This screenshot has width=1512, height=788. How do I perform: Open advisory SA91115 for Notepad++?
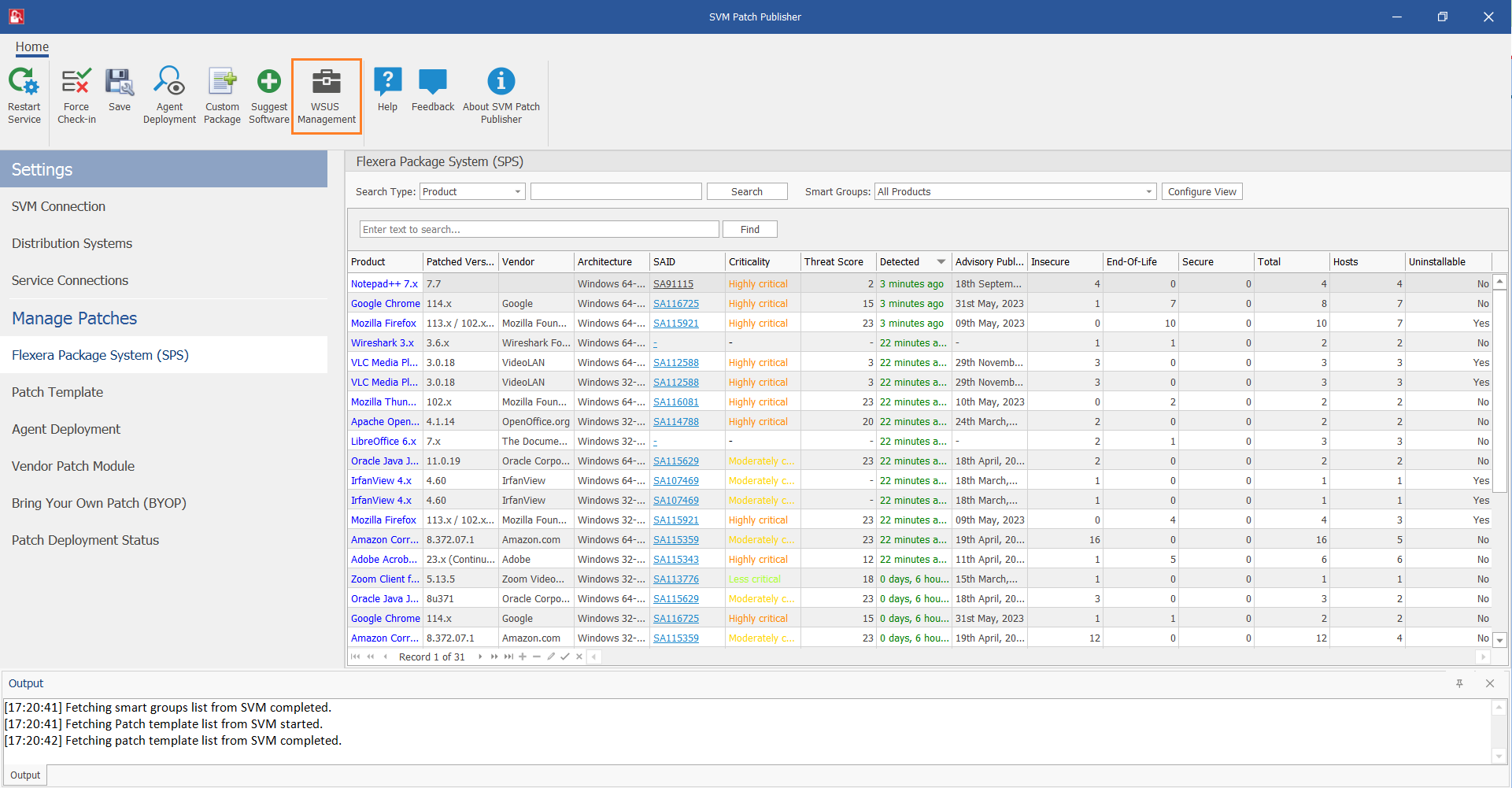tap(673, 283)
